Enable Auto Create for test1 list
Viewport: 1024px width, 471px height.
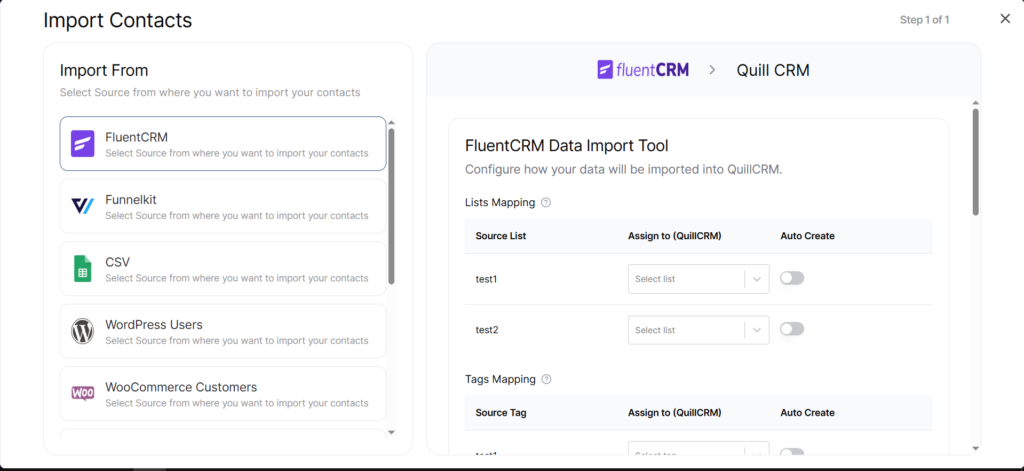(x=792, y=278)
